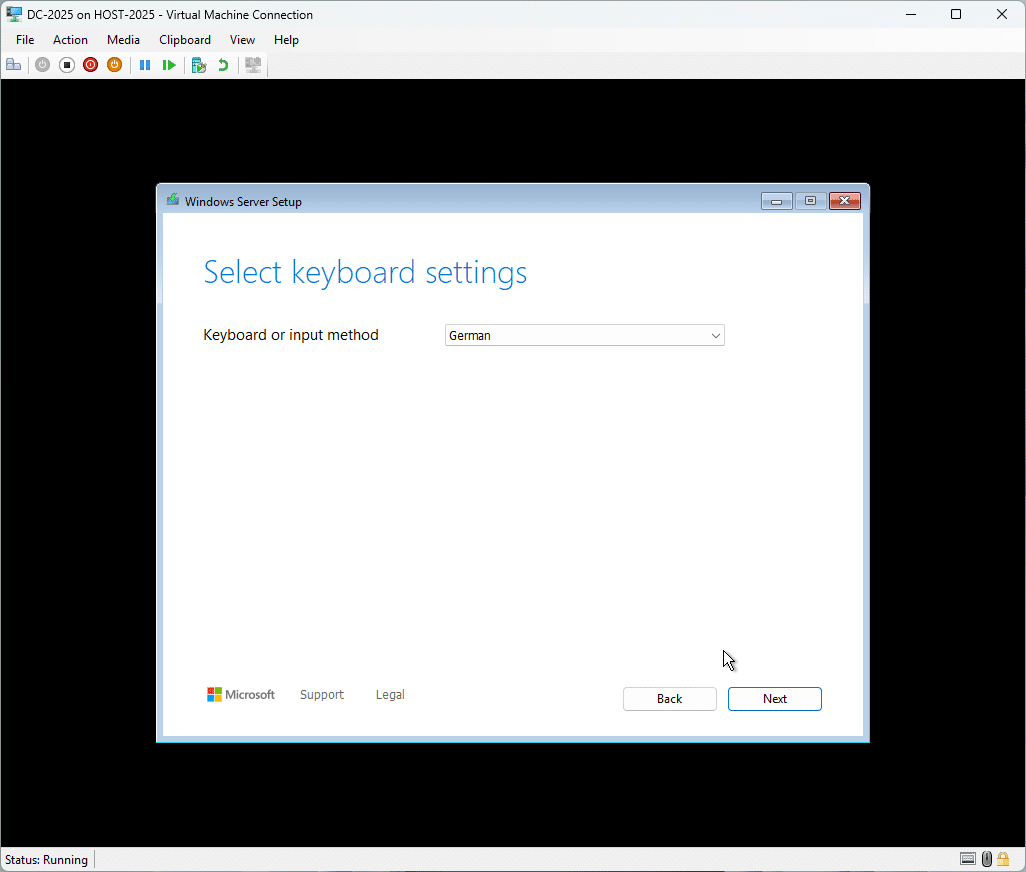Viewport: 1026px width, 872px height.
Task: Create a checkpoint of the VM
Action: pos(198,65)
